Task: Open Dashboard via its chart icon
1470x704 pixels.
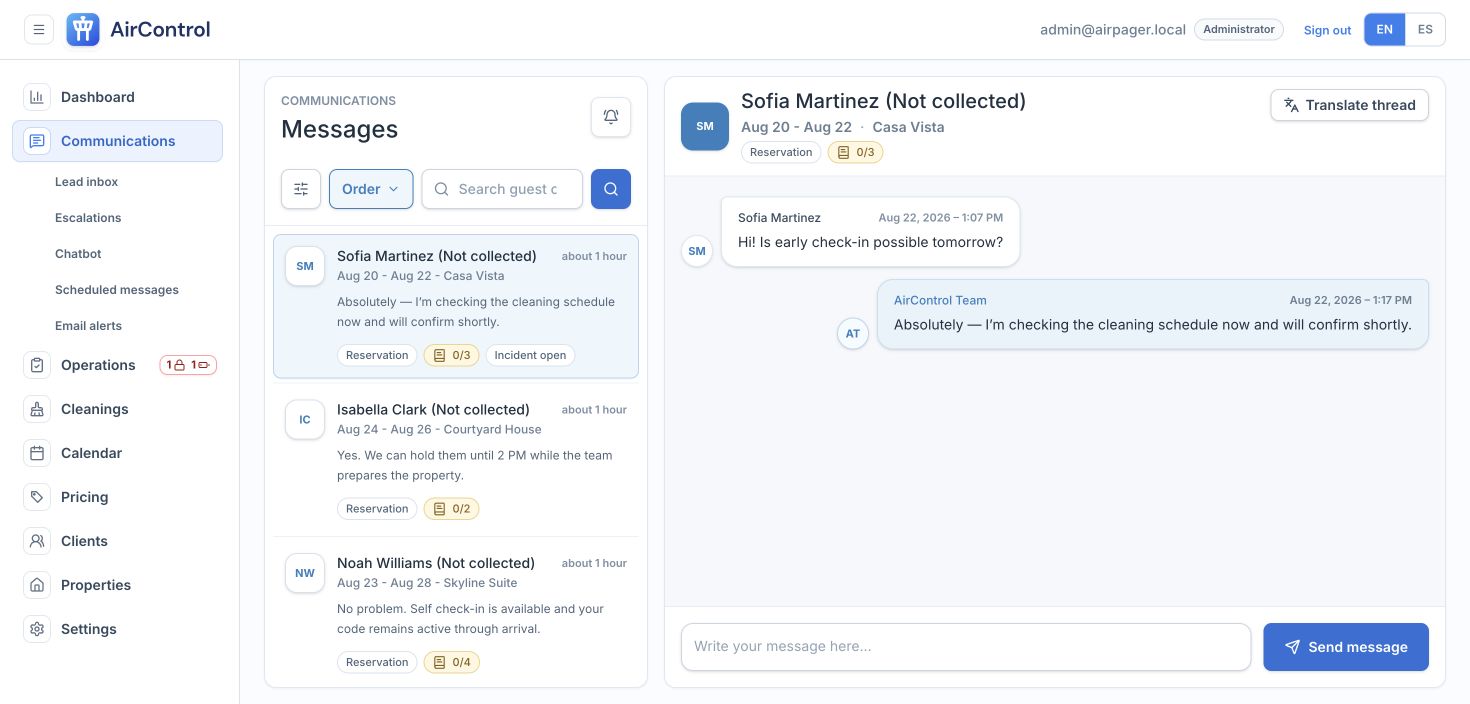Action: coord(37,97)
